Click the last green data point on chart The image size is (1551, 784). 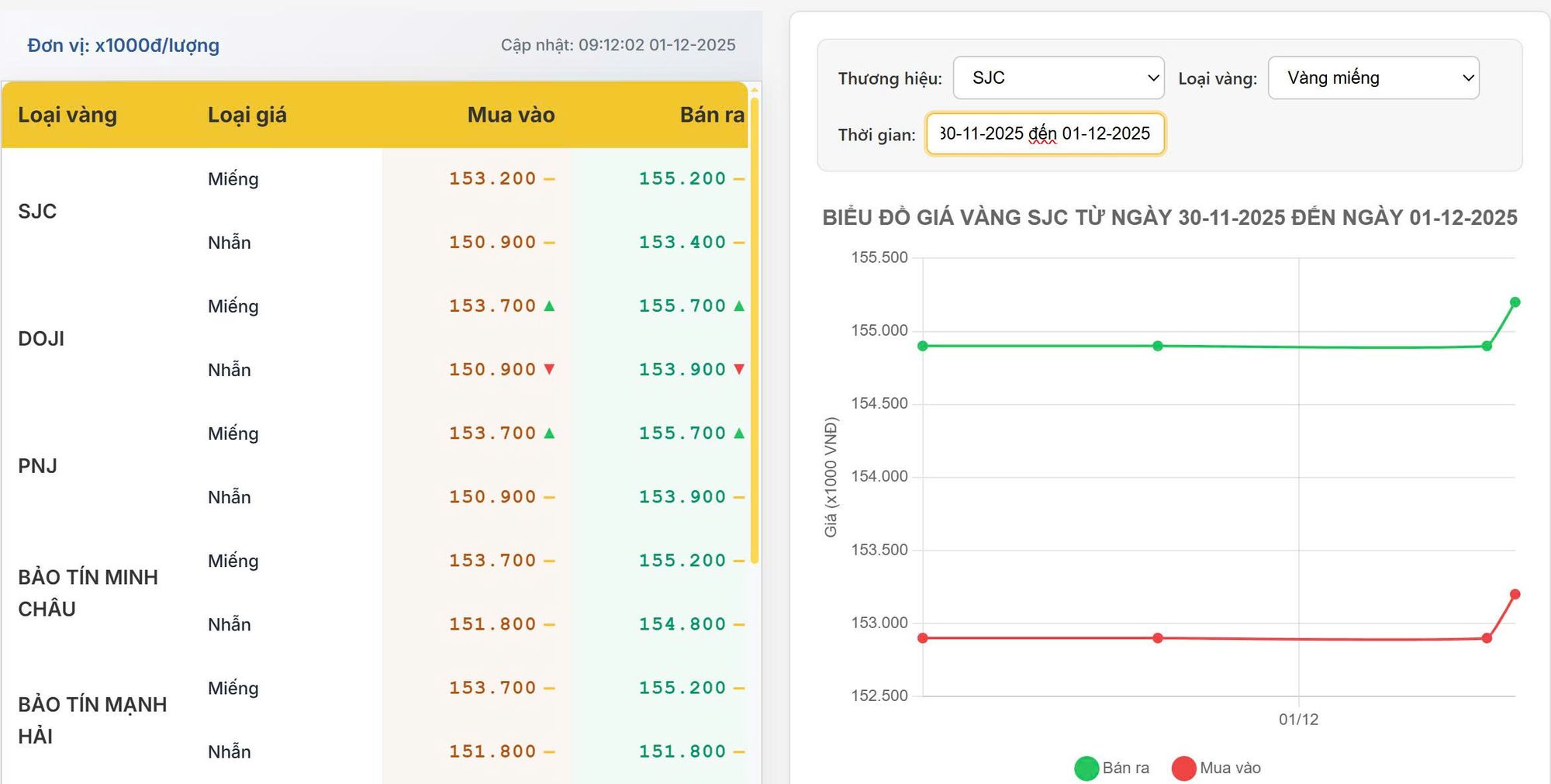1515,302
